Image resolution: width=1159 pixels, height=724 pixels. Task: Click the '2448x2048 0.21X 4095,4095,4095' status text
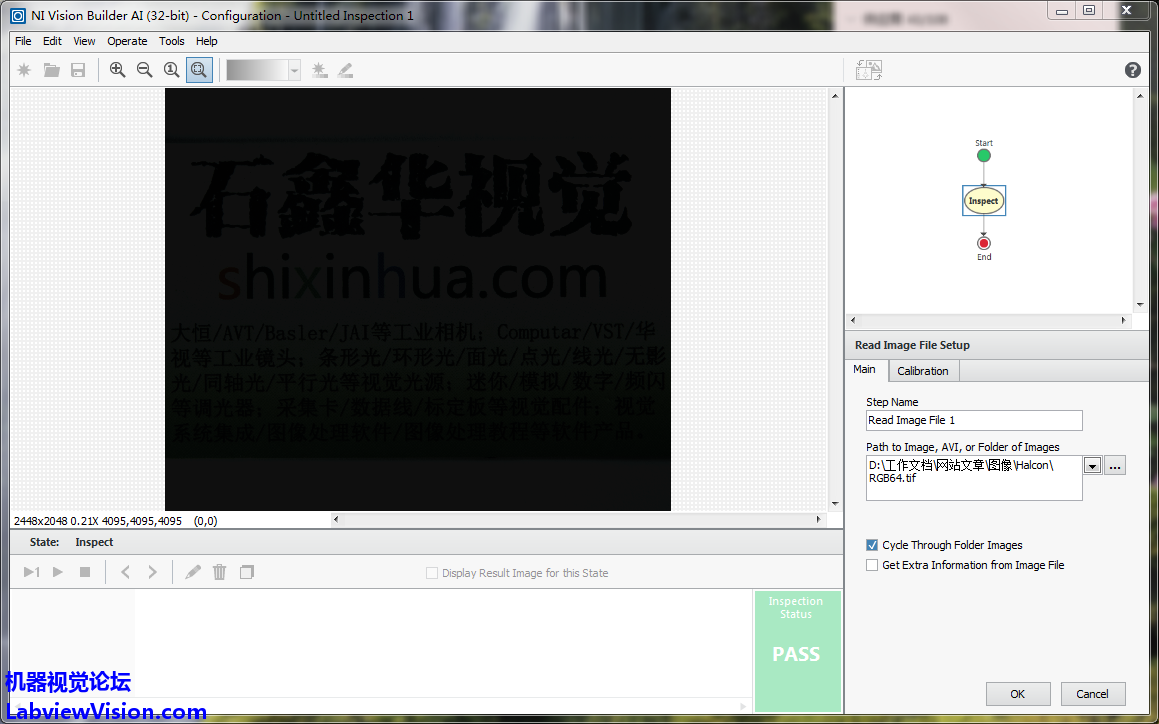(x=98, y=521)
